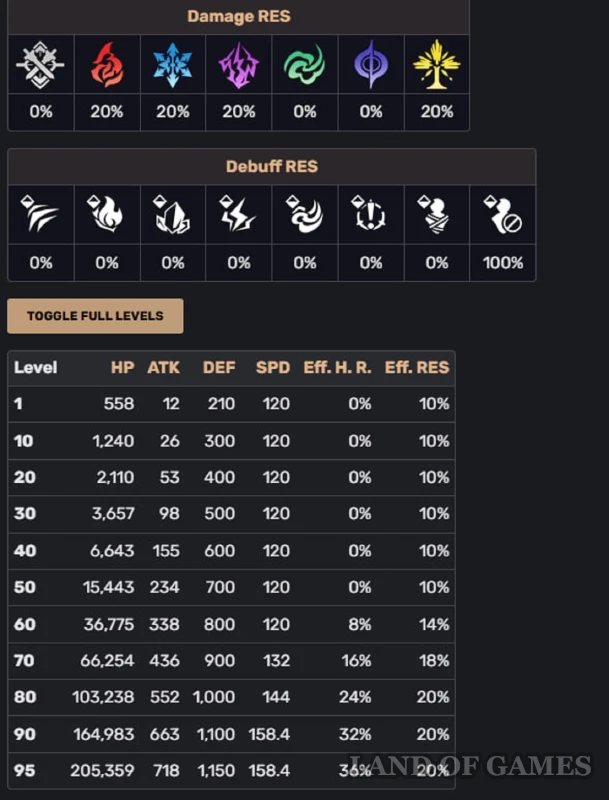Screen dimensions: 609x800
Task: Select the indigo Quantum damage RES icon
Action: 371,65
